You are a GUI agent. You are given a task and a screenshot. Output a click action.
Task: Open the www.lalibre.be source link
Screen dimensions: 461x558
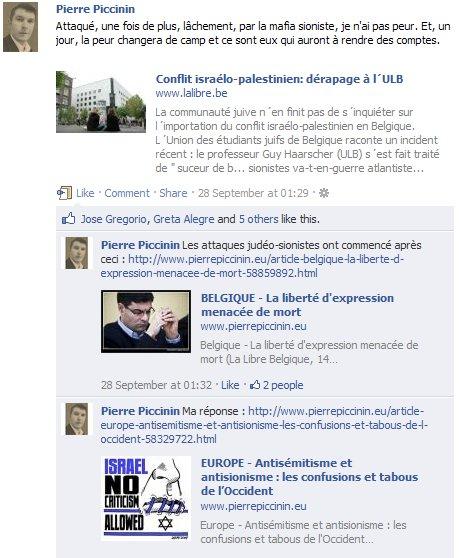click(191, 93)
